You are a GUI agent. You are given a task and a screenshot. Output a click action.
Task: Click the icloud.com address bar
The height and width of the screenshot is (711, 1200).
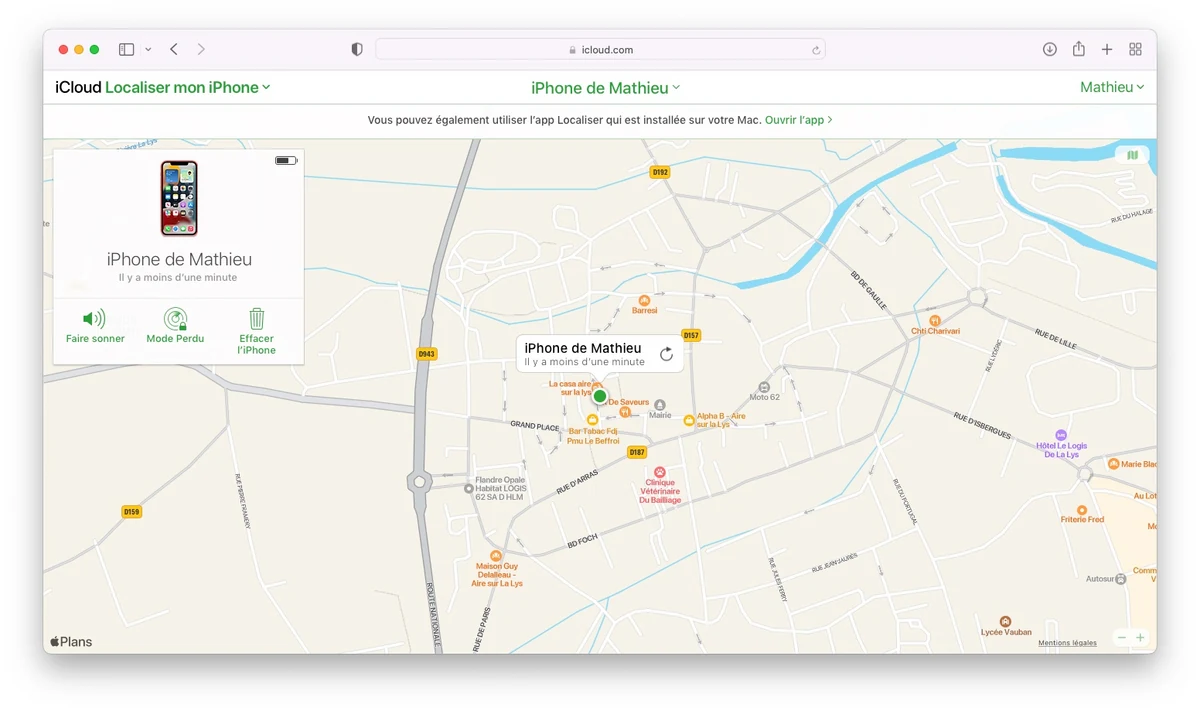tap(600, 49)
